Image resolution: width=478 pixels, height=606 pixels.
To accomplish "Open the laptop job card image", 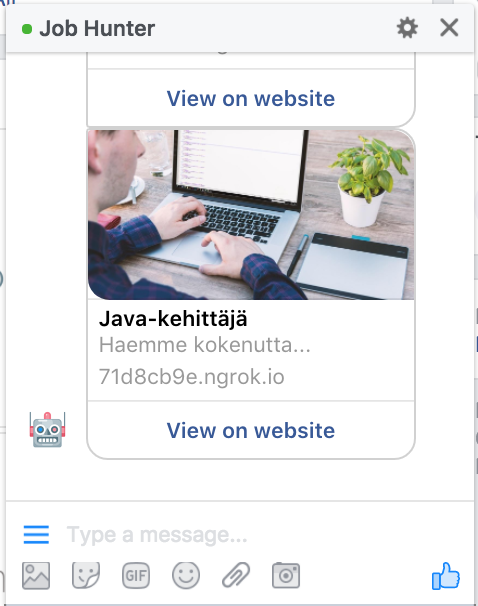I will pyautogui.click(x=251, y=214).
